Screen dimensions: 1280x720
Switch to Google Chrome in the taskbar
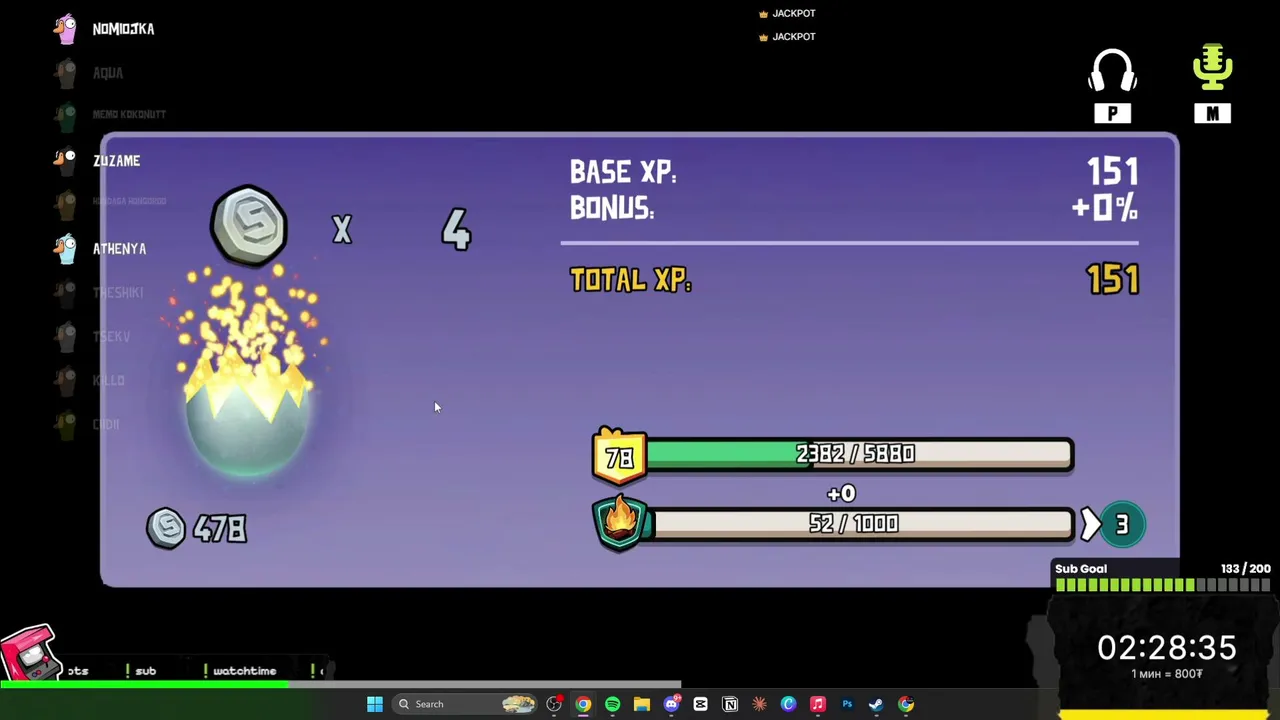[x=583, y=704]
